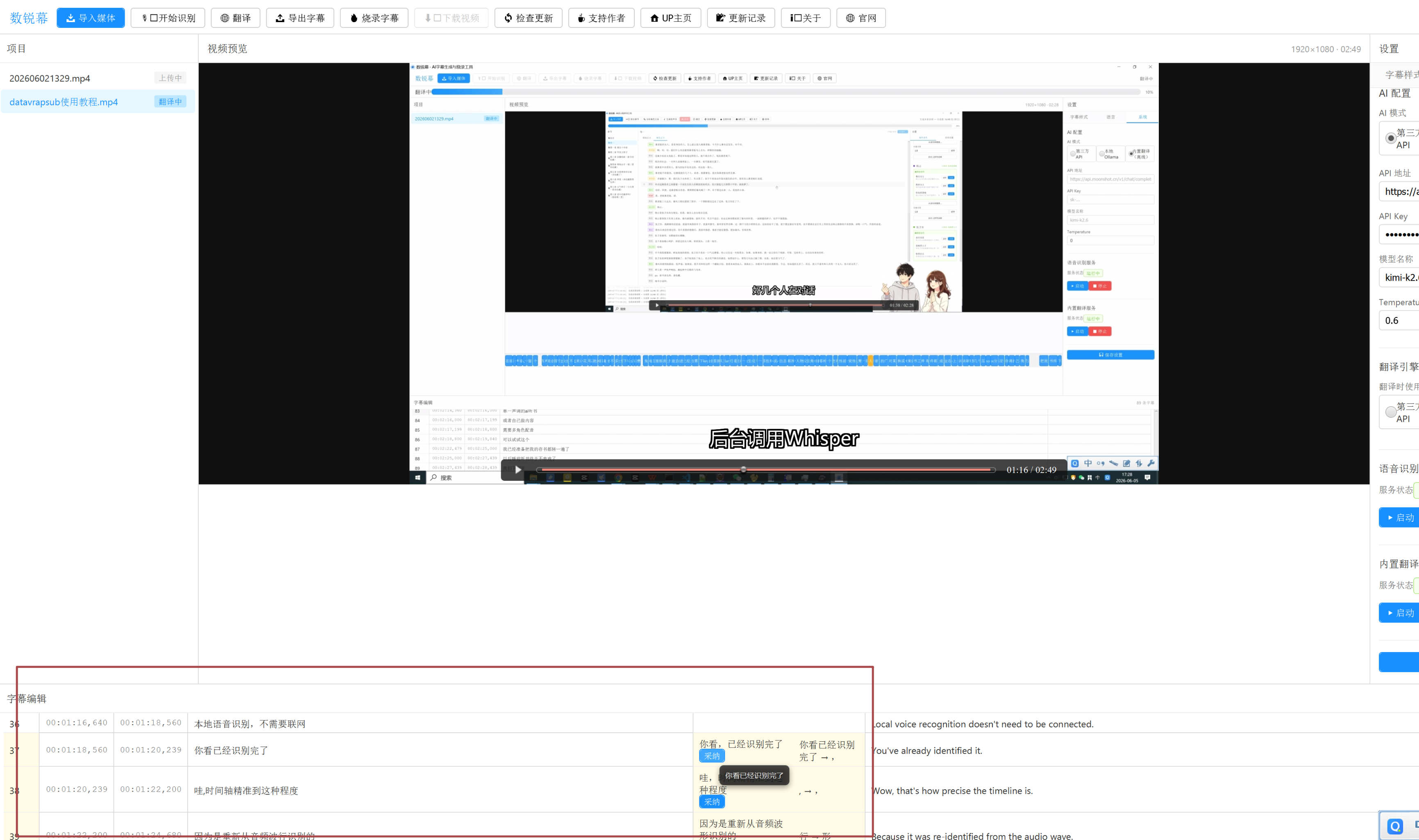Click end time 00:01:22,200

[x=151, y=790]
